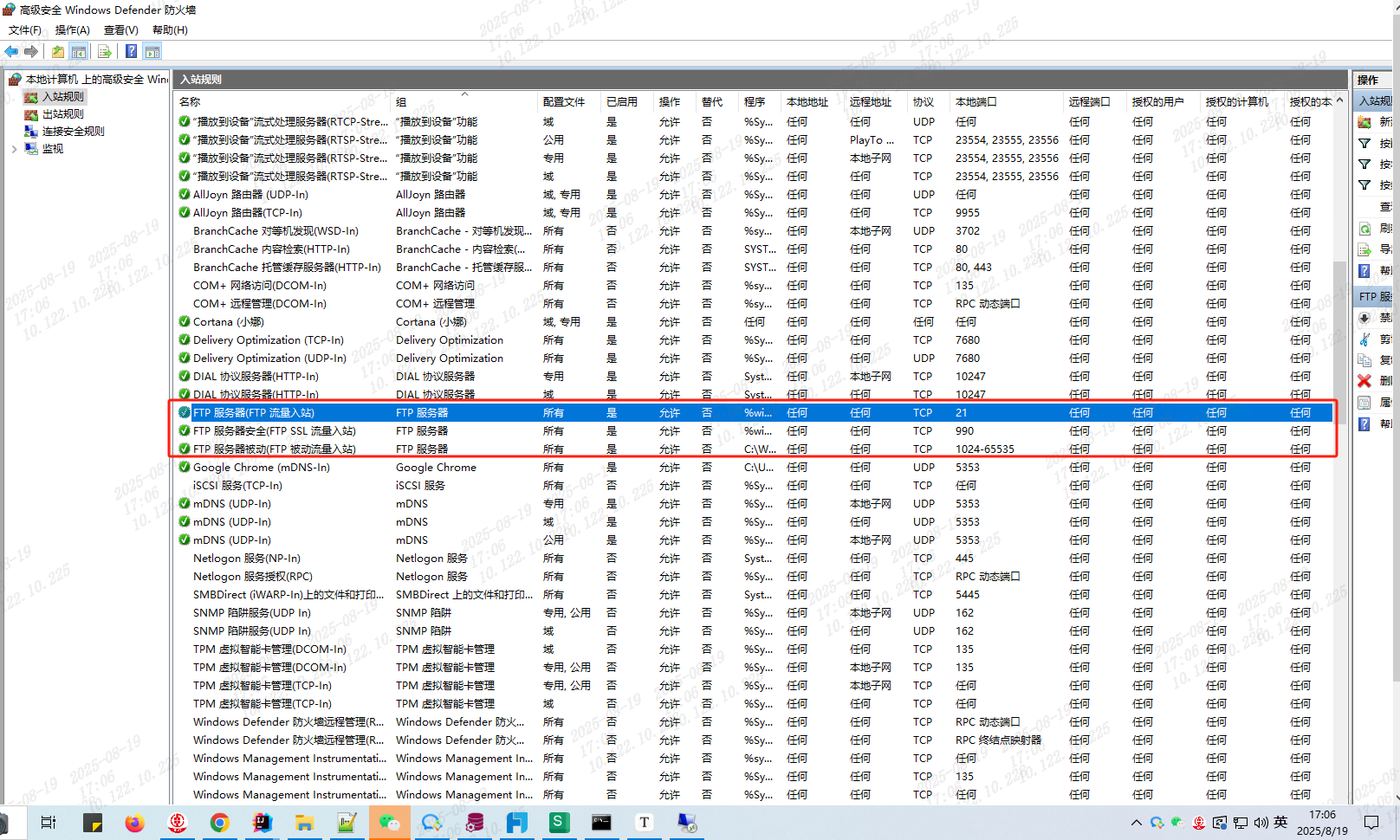Sort by the 名称 column header
This screenshot has height=840, width=1400.
[190, 102]
